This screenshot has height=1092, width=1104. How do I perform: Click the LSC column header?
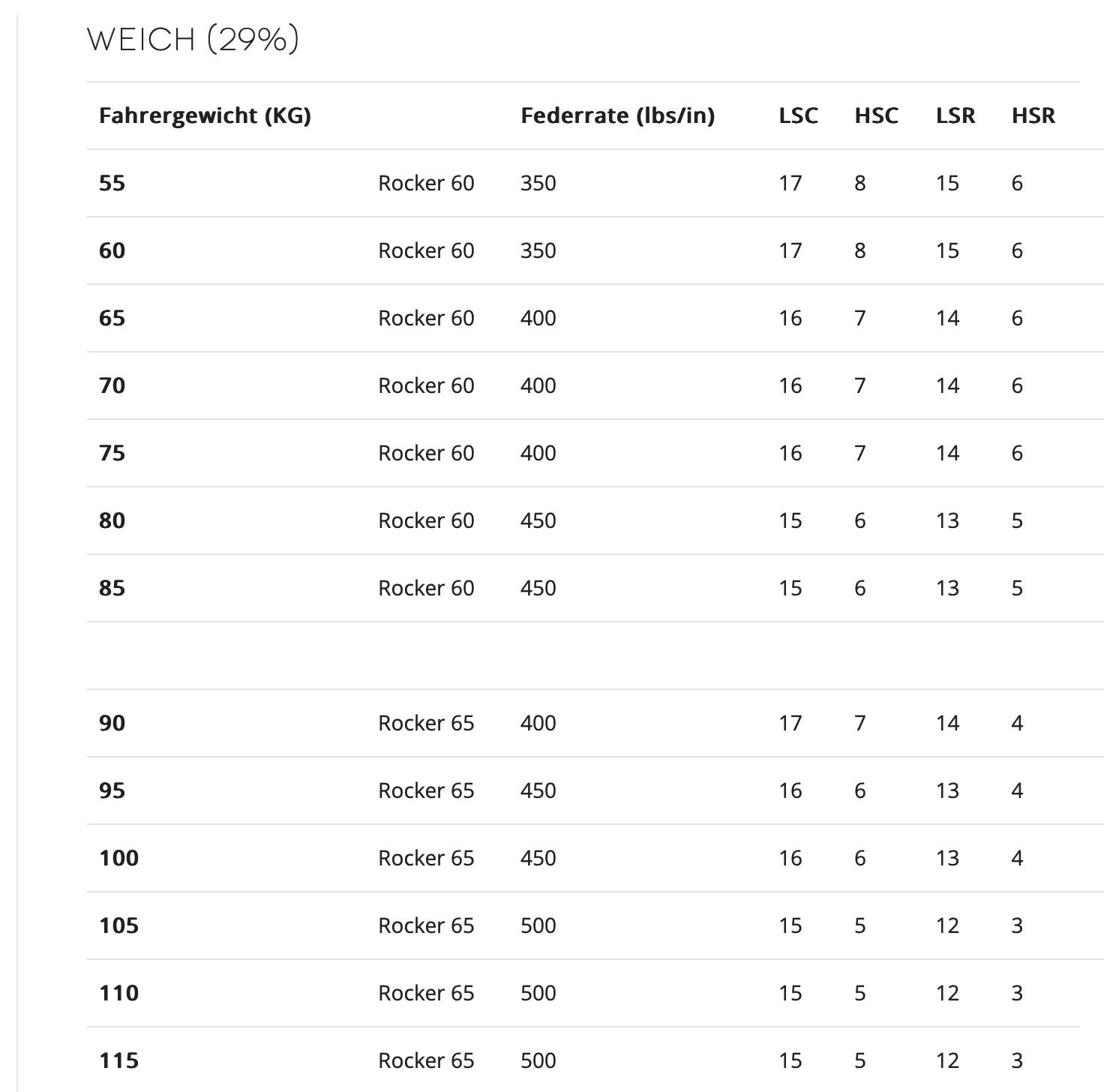pyautogui.click(x=798, y=115)
